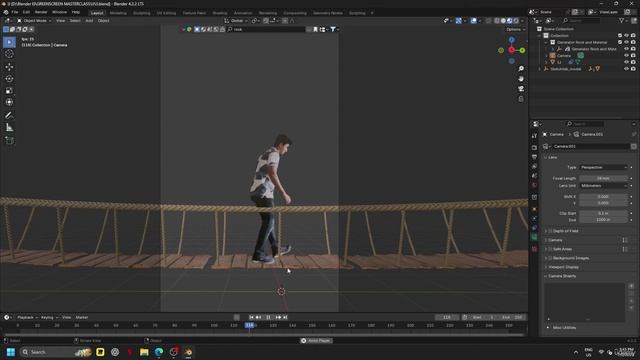Select the Scale tool
This screenshot has width=640, height=360.
[x=9, y=91]
